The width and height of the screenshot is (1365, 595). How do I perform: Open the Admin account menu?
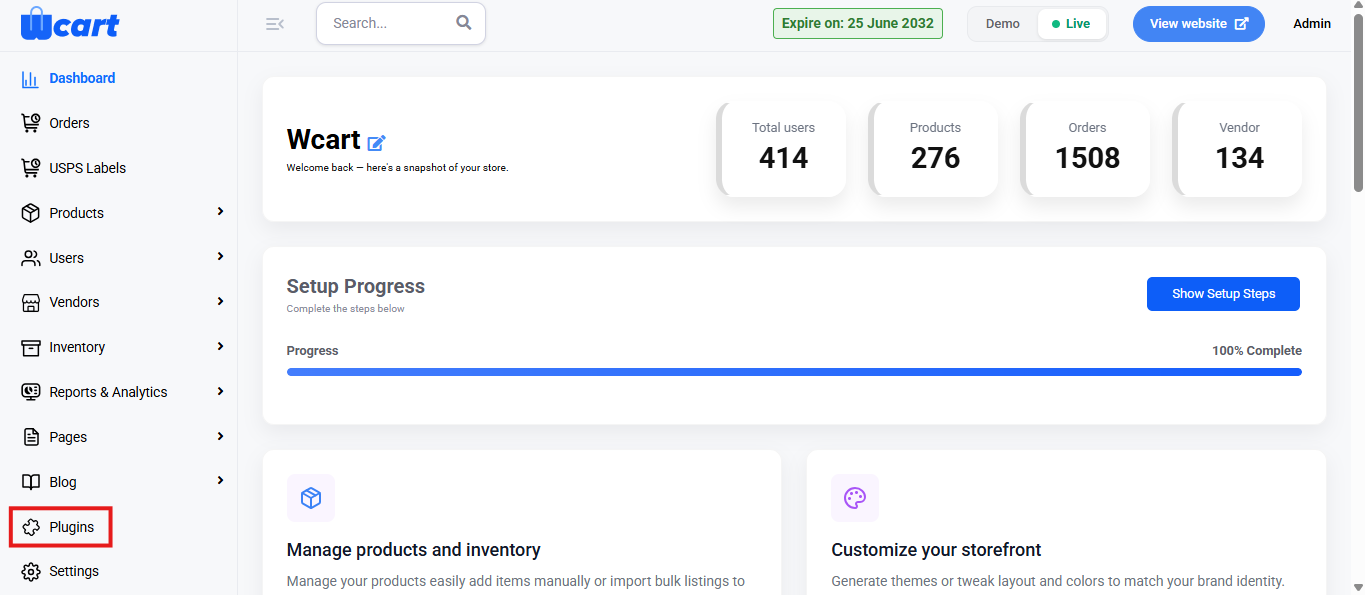point(1312,24)
